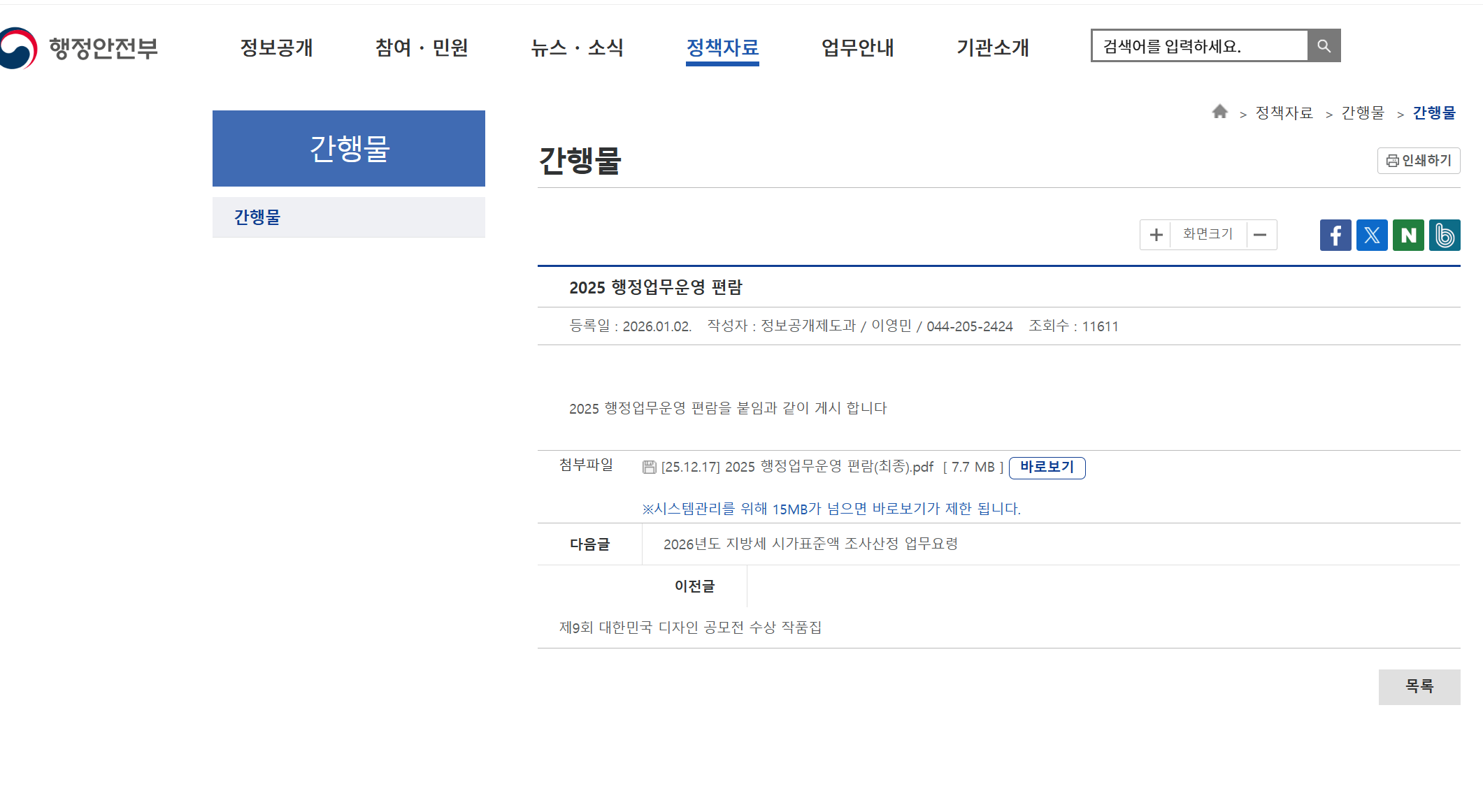Click the 행정안전부 logo

tap(80, 48)
